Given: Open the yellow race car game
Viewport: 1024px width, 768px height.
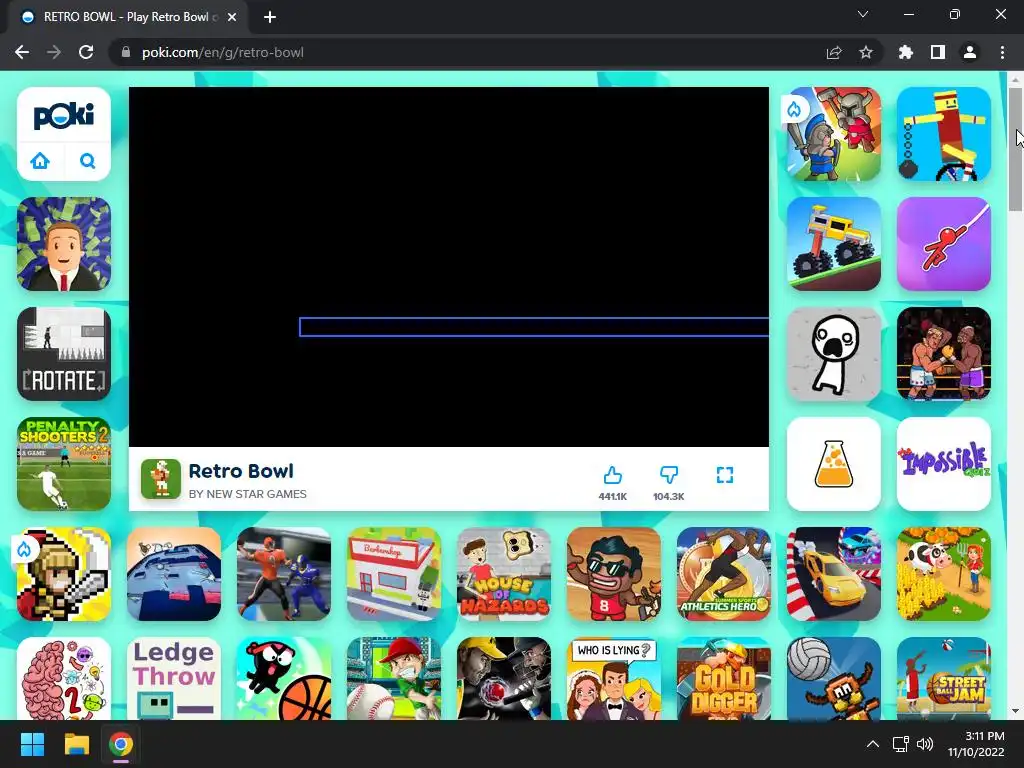Looking at the screenshot, I should 834,574.
